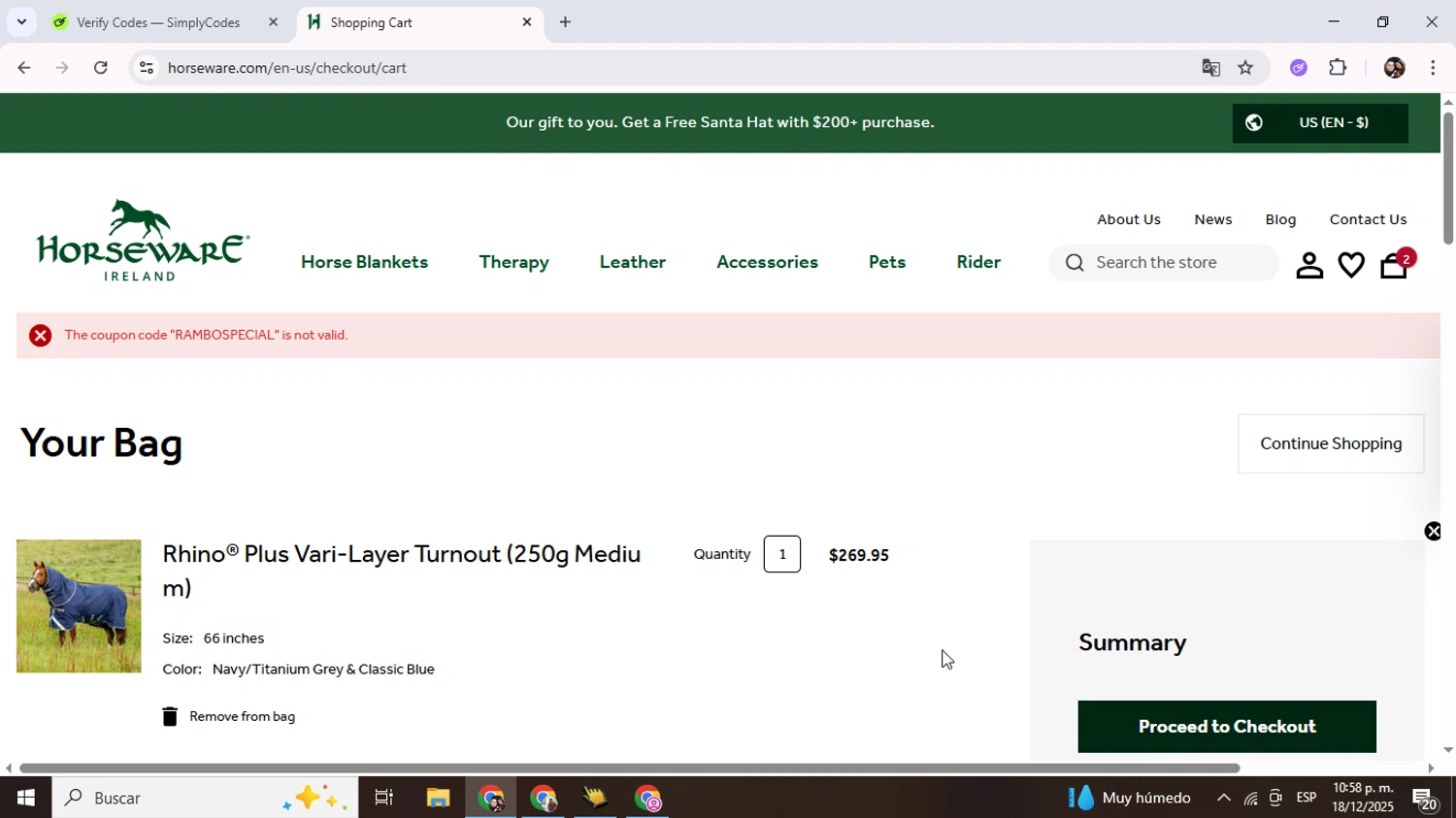The image size is (1456, 818).
Task: Open the Chrome profile avatar
Action: click(x=1394, y=68)
